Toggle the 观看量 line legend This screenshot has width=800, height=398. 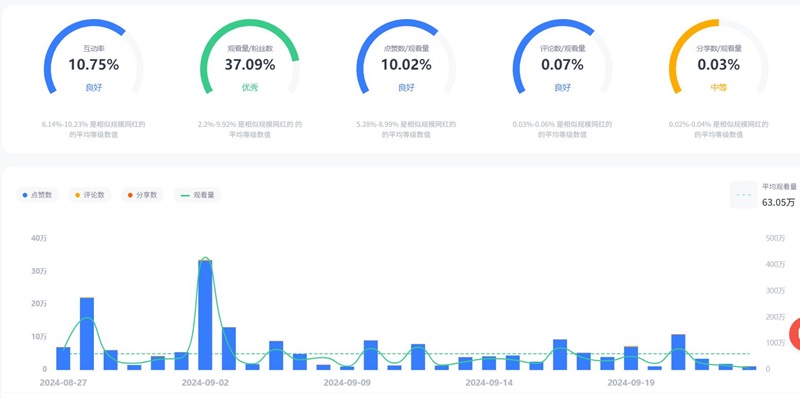[x=197, y=195]
